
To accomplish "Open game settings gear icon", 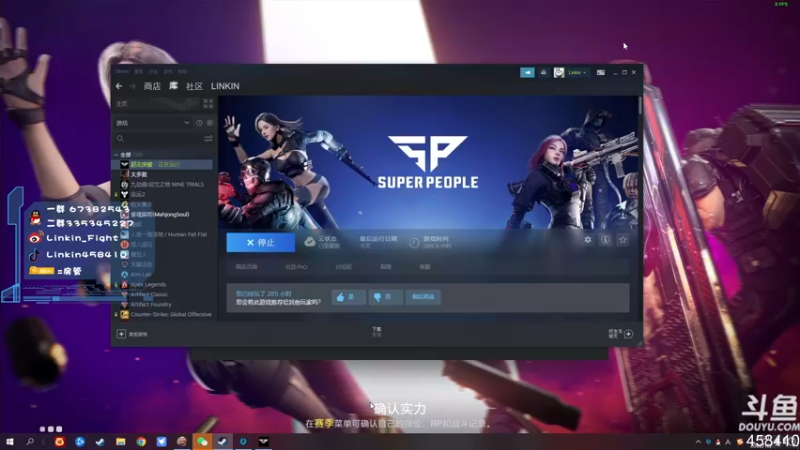I will coord(588,239).
